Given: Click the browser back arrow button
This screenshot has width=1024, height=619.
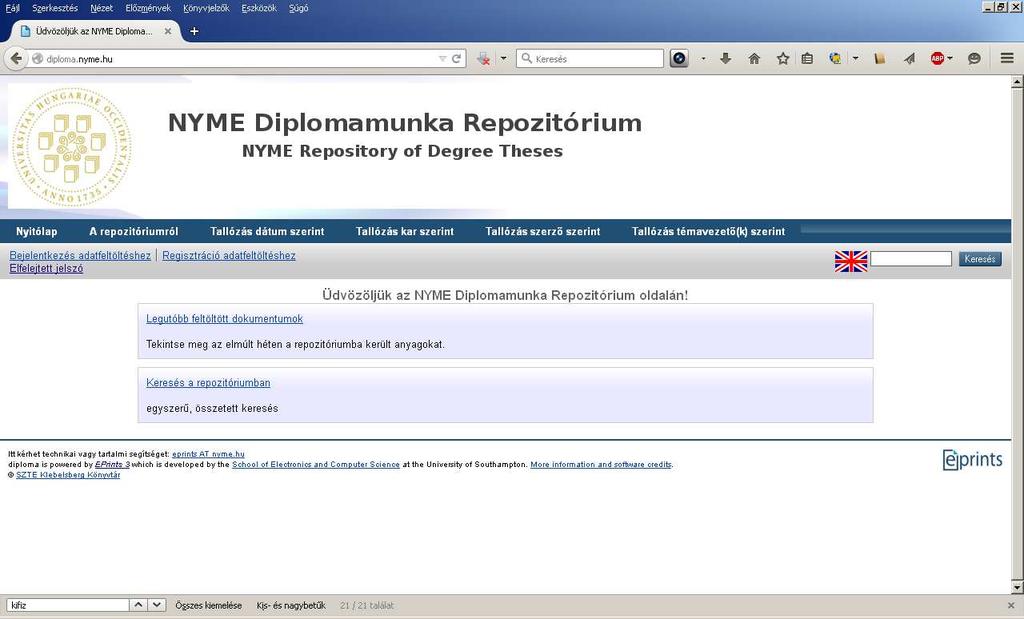Looking at the screenshot, I should [x=16, y=59].
